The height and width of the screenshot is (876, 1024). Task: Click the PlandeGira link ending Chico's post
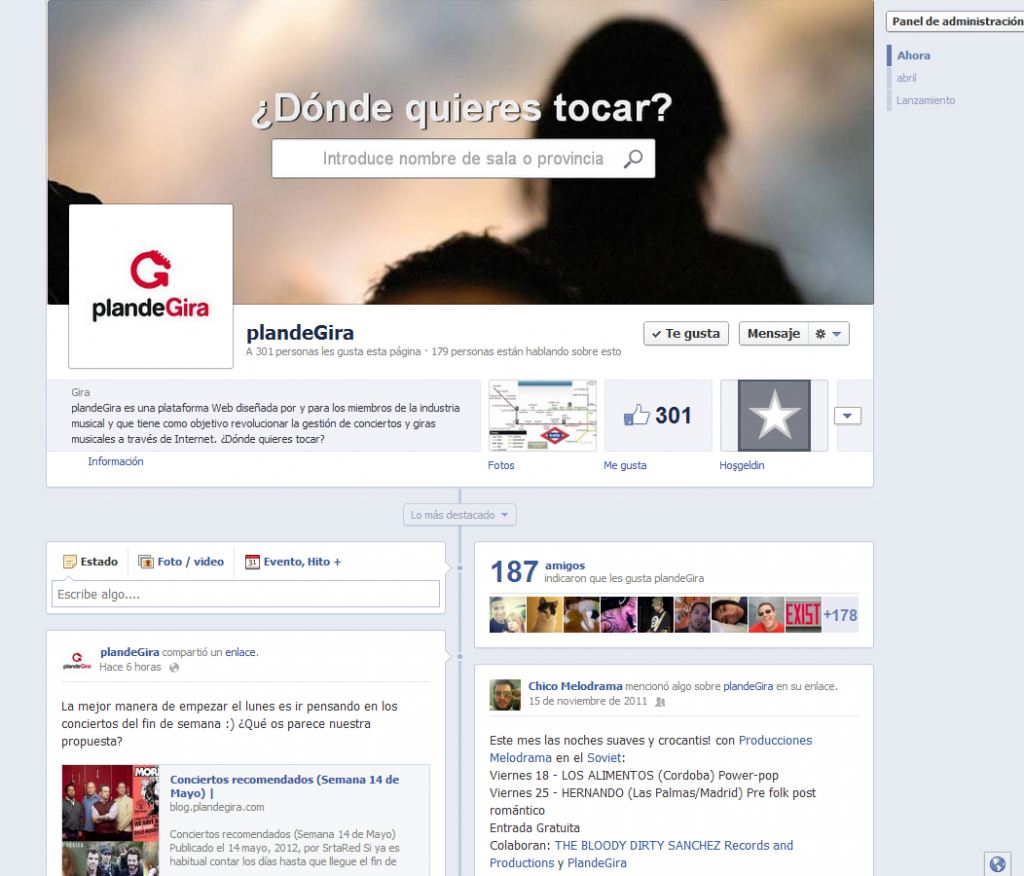point(597,863)
